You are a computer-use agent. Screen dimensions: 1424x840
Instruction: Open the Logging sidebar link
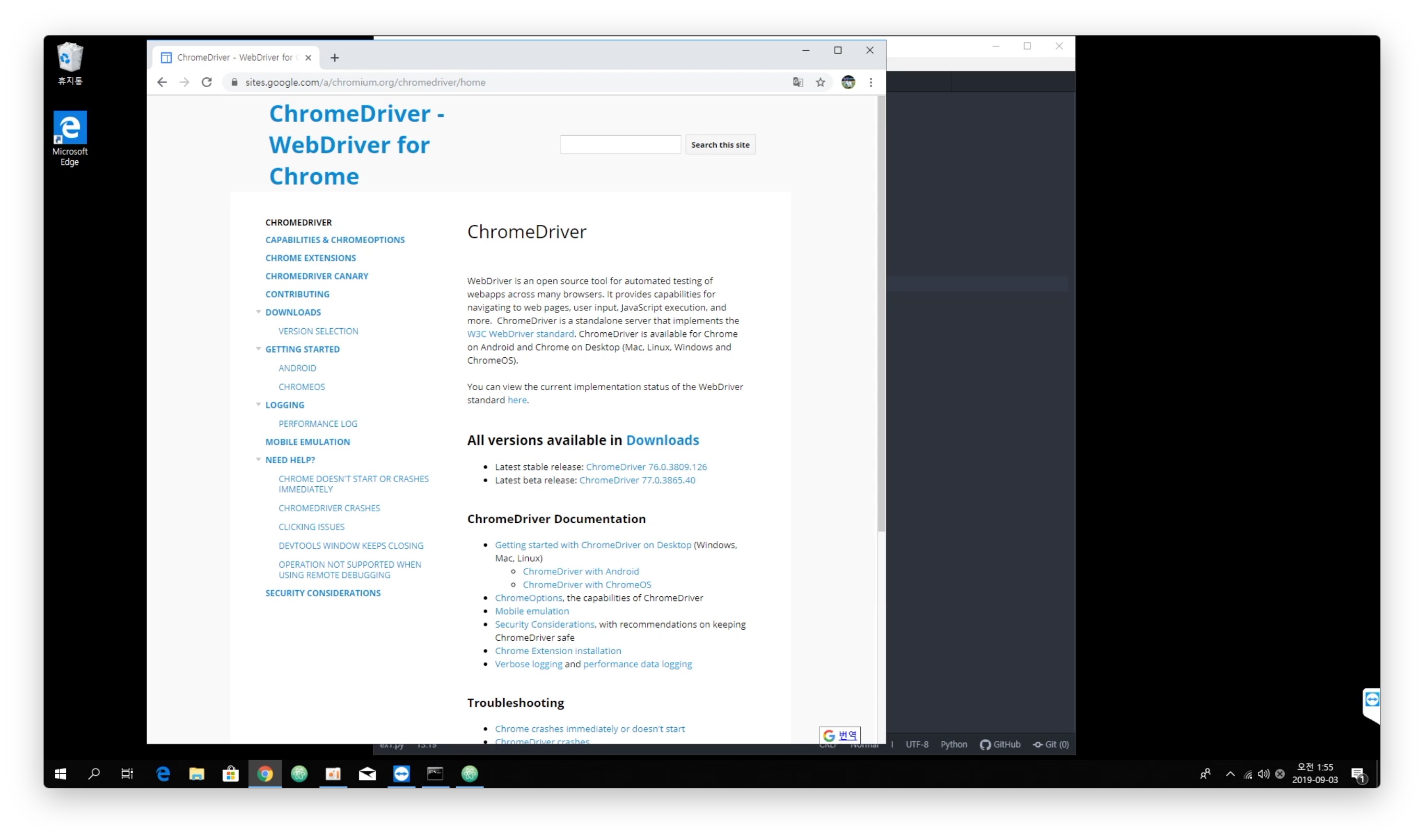[285, 405]
